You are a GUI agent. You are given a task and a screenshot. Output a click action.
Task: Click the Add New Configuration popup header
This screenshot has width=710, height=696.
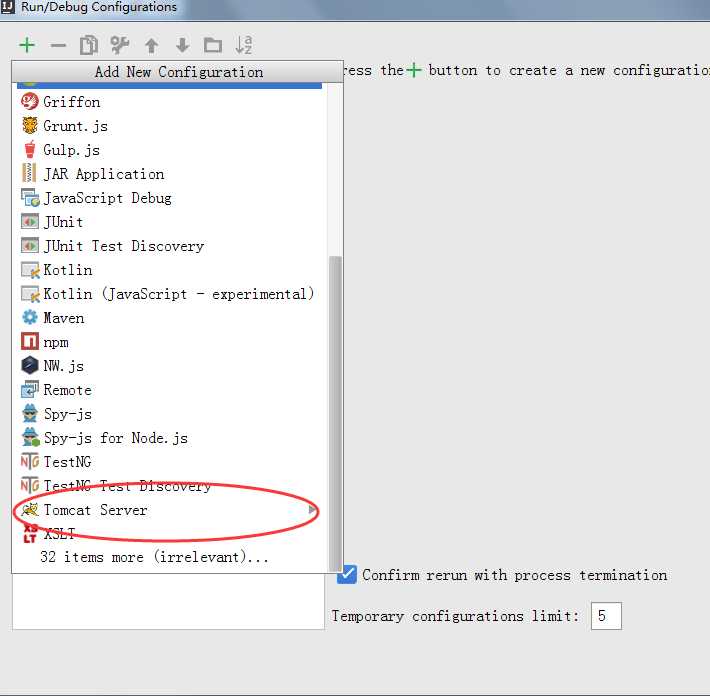tap(178, 72)
